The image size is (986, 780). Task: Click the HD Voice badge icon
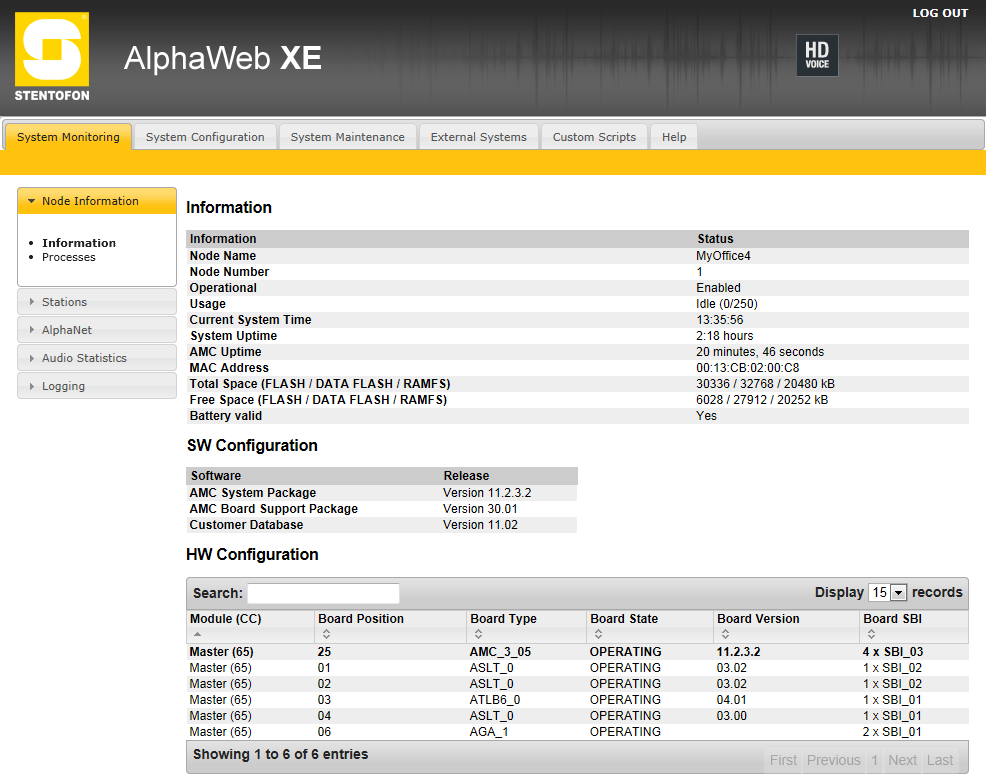click(817, 56)
